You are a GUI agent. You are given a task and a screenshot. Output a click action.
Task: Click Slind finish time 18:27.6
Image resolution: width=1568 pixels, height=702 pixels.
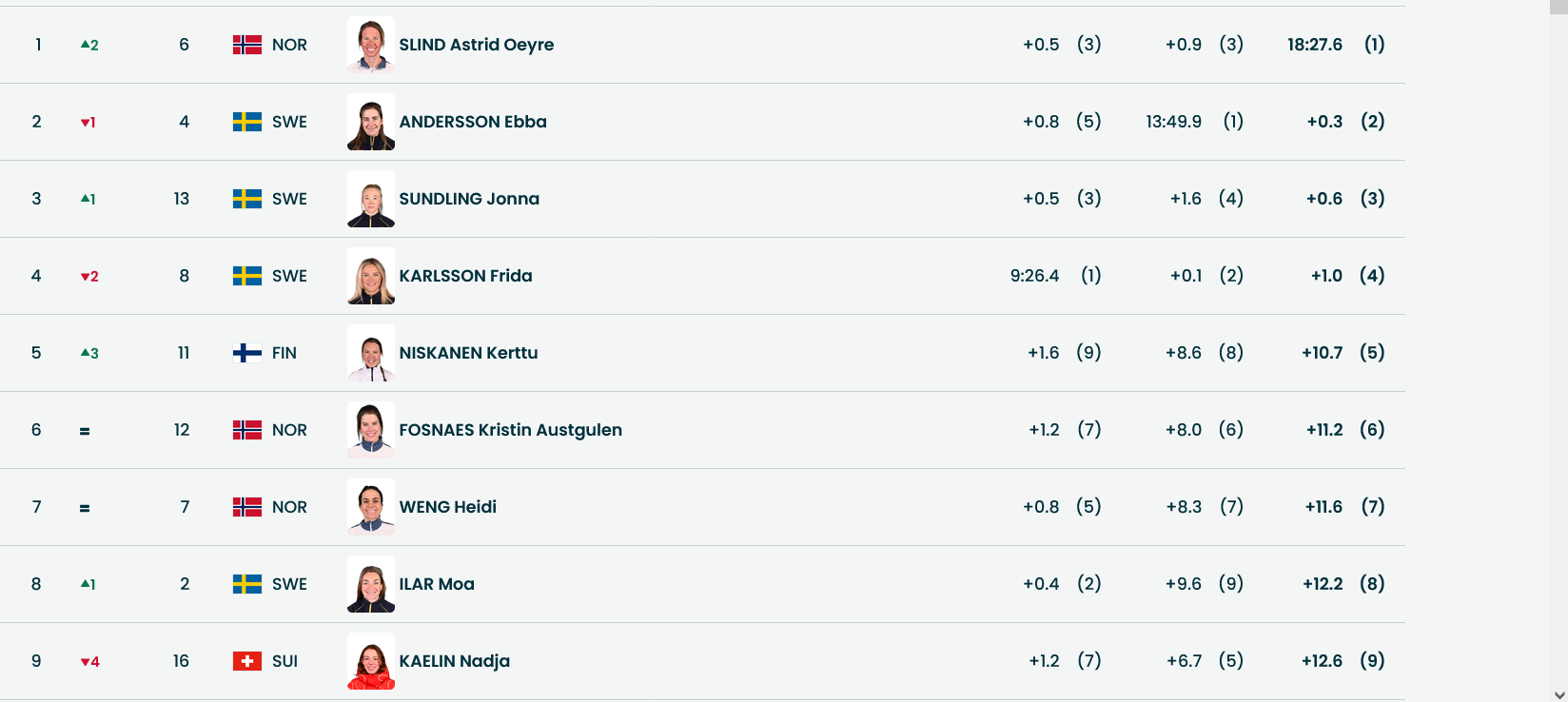(x=1315, y=45)
